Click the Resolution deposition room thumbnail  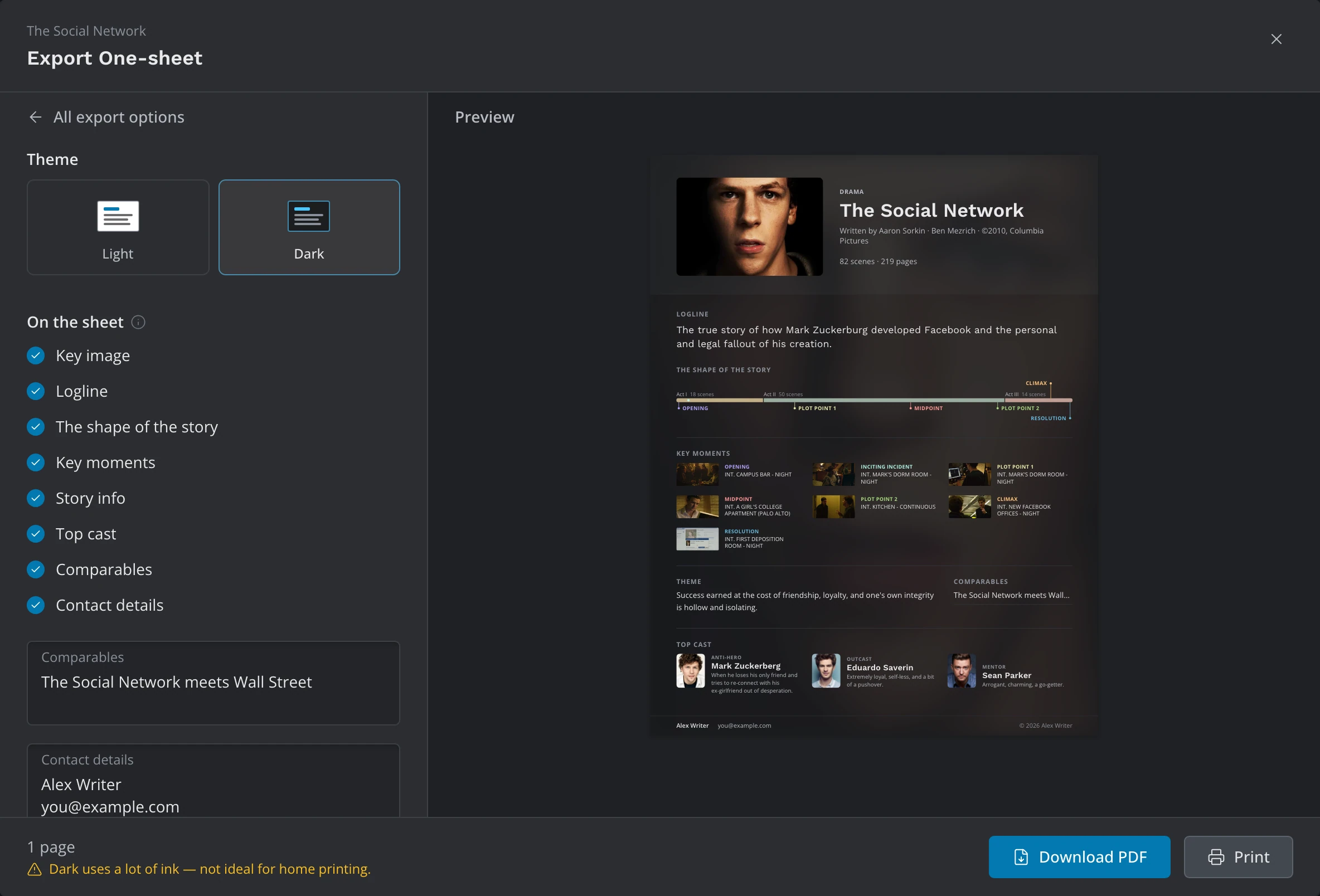[697, 539]
